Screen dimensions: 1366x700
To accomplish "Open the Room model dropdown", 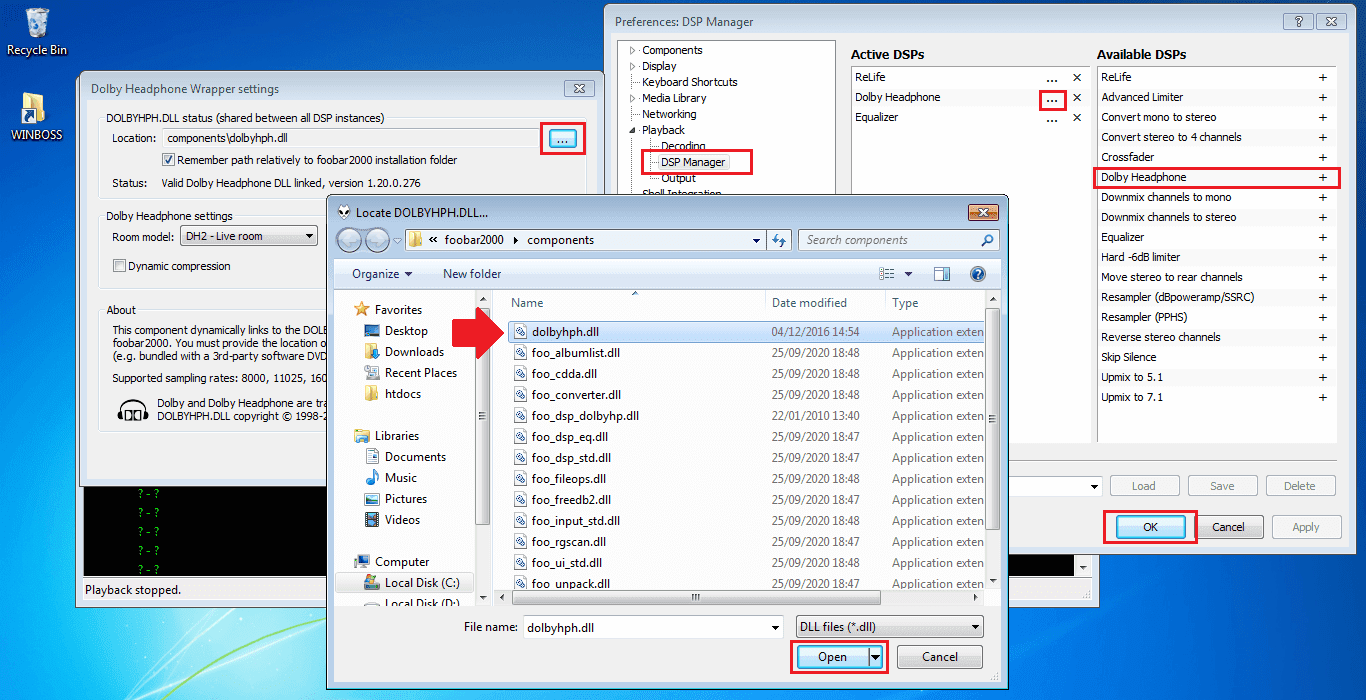I will 249,237.
